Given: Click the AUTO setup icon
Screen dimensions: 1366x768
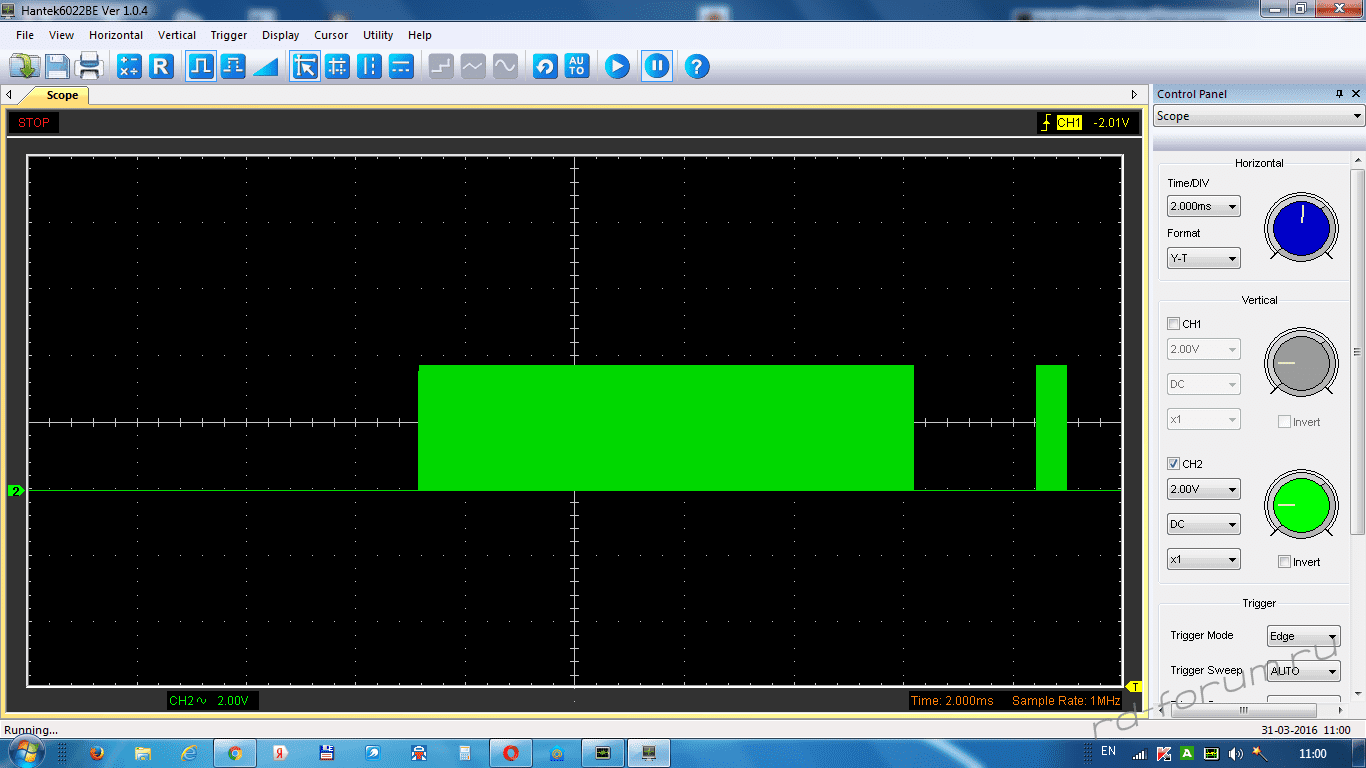Looking at the screenshot, I should [577, 67].
